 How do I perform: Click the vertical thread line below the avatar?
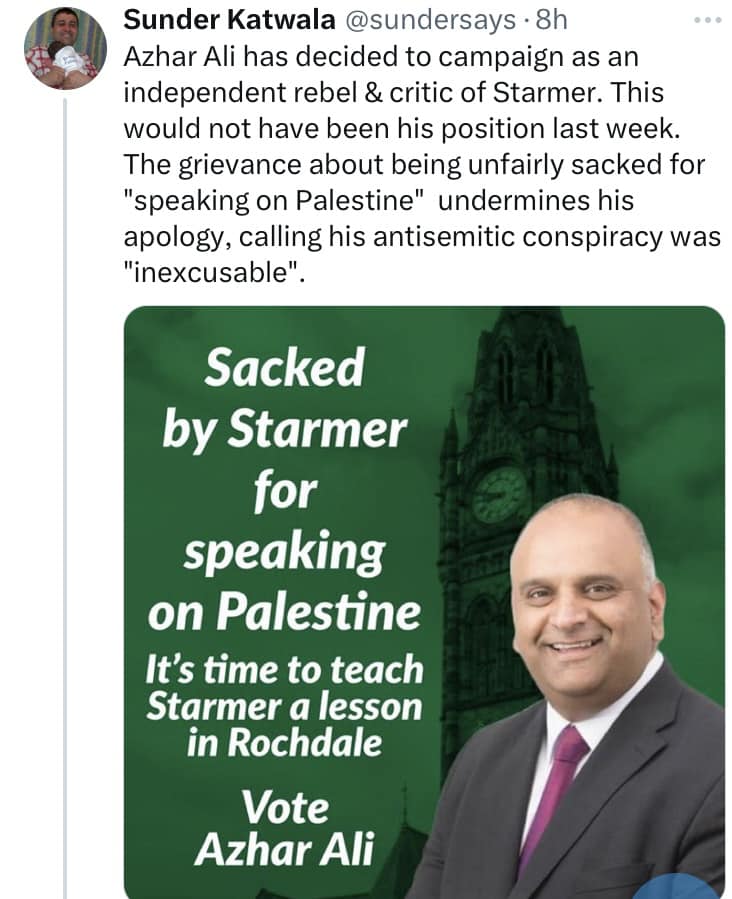click(x=64, y=500)
